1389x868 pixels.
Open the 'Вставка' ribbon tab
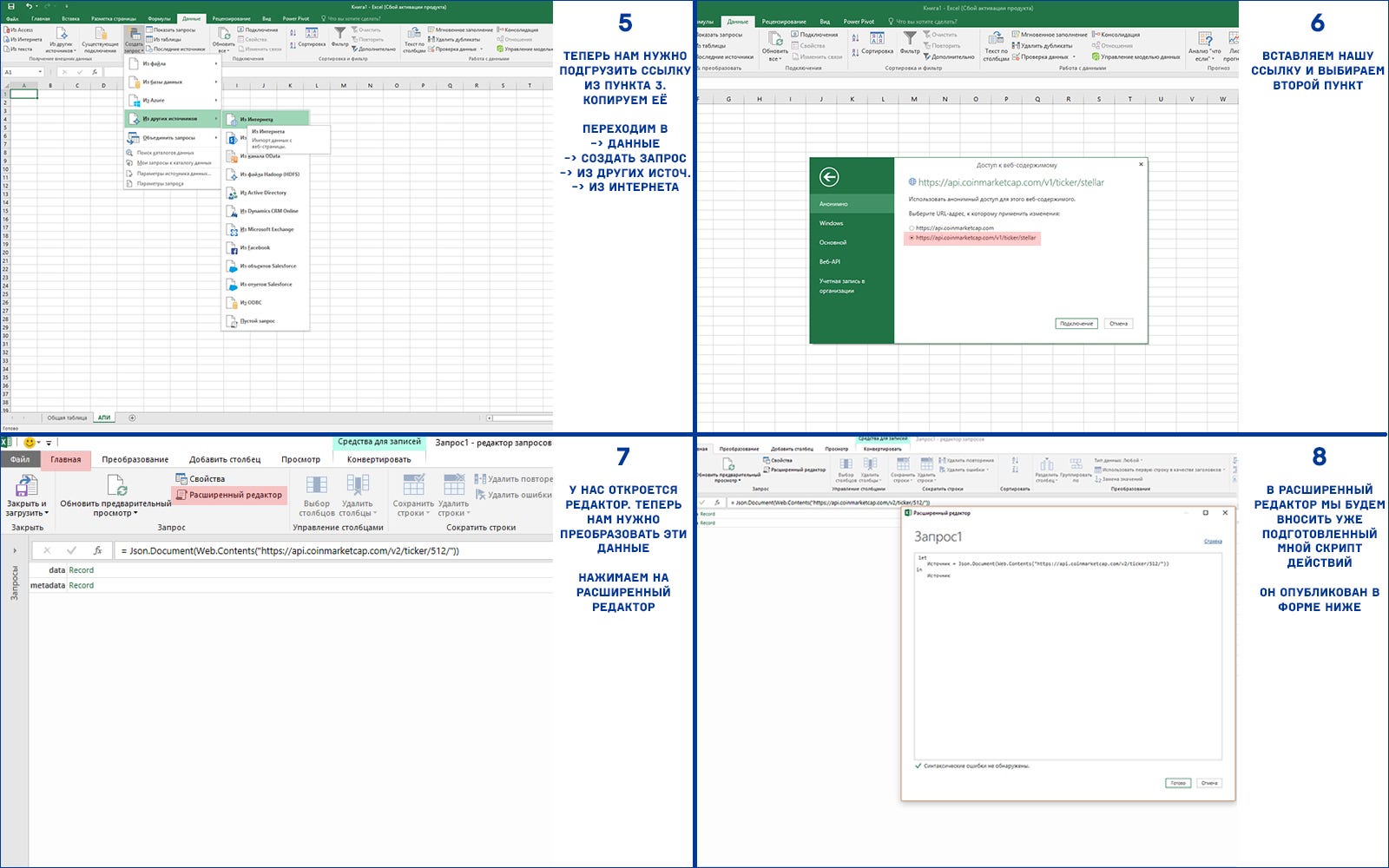coord(70,18)
